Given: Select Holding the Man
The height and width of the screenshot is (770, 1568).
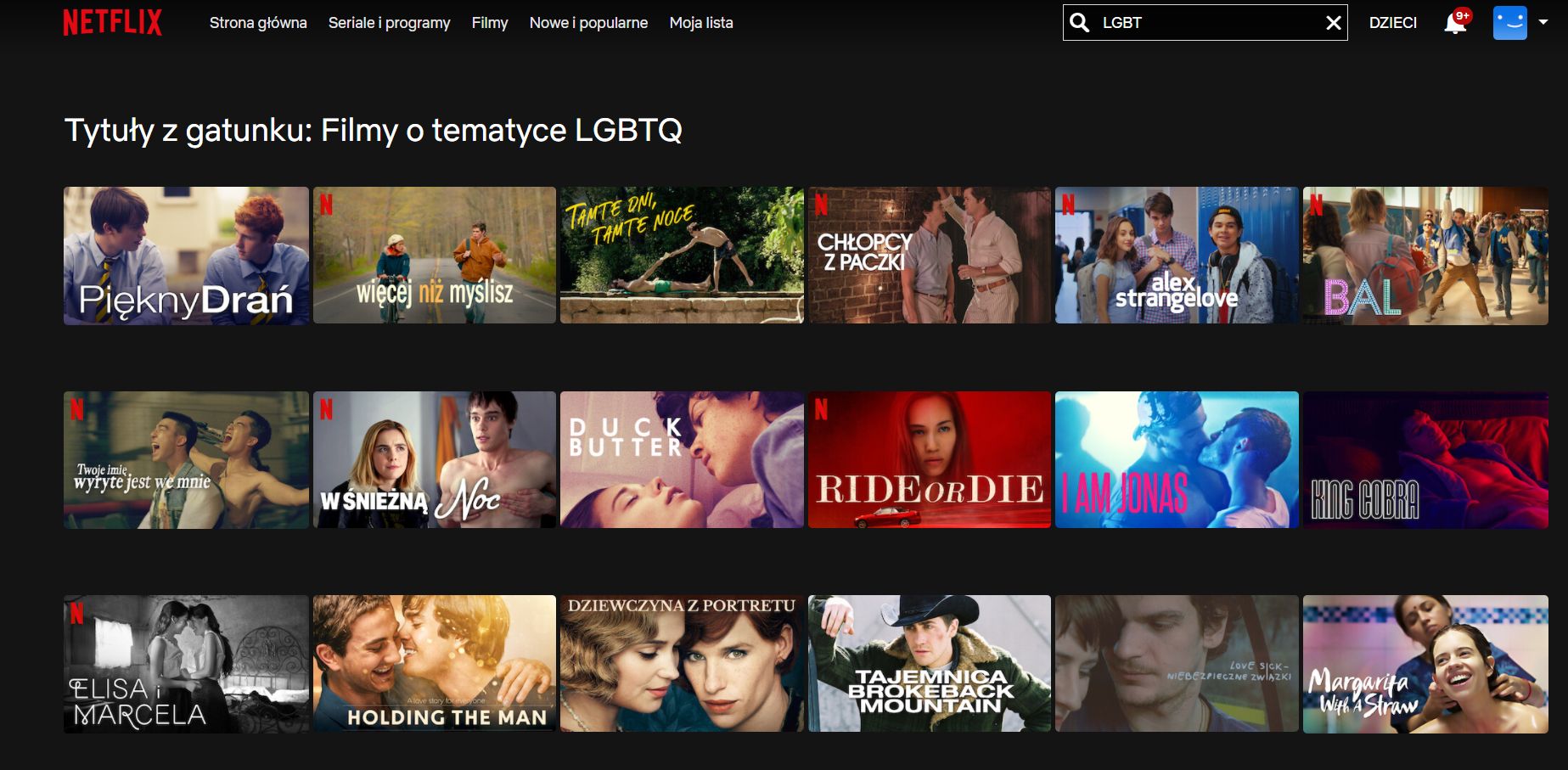Looking at the screenshot, I should click(435, 664).
